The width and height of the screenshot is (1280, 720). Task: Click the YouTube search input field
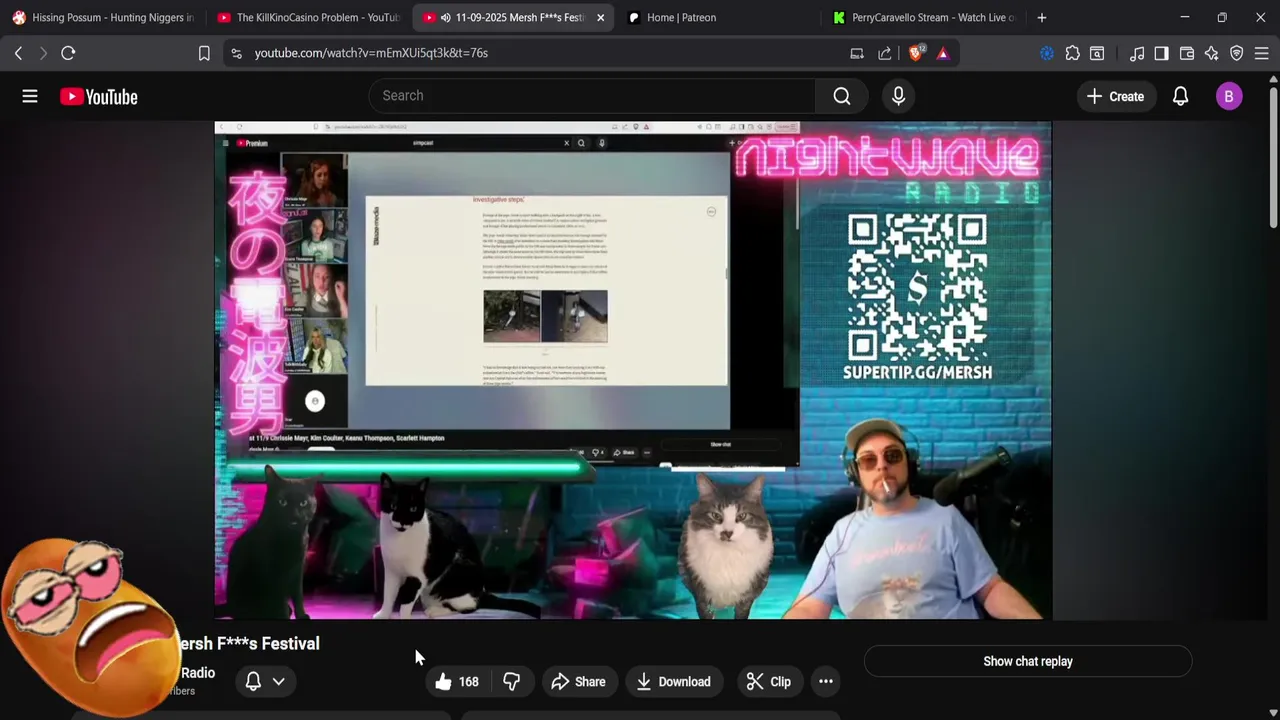pos(592,96)
